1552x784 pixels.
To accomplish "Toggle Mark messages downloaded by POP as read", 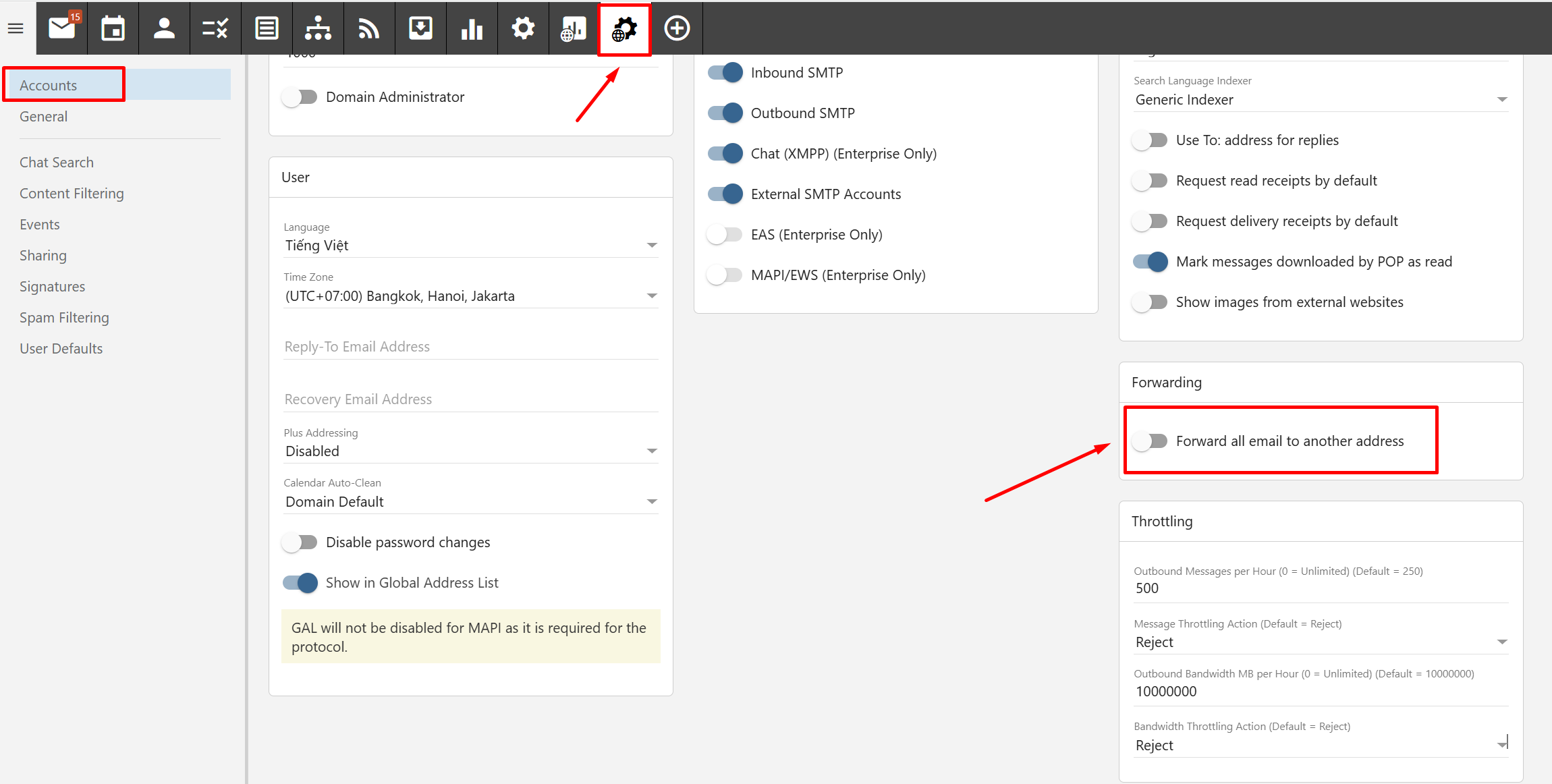I will click(1151, 262).
